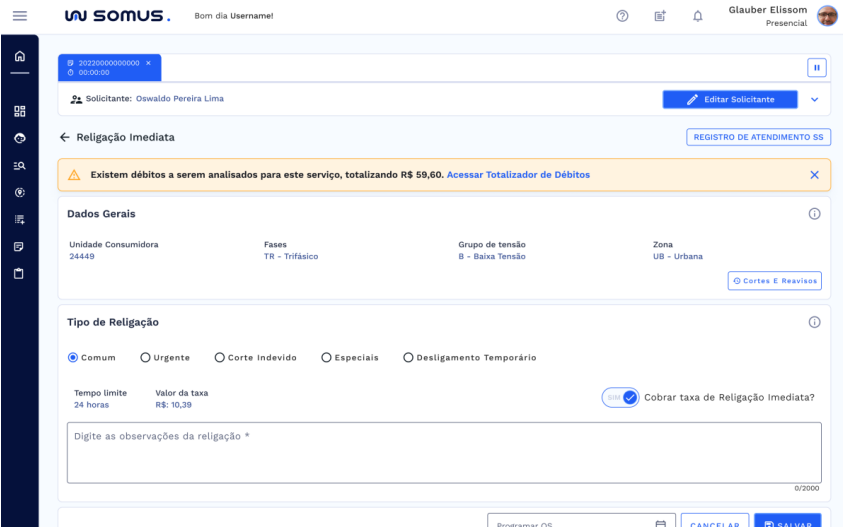Open the help question mark icon
843x532 pixels.
622,16
